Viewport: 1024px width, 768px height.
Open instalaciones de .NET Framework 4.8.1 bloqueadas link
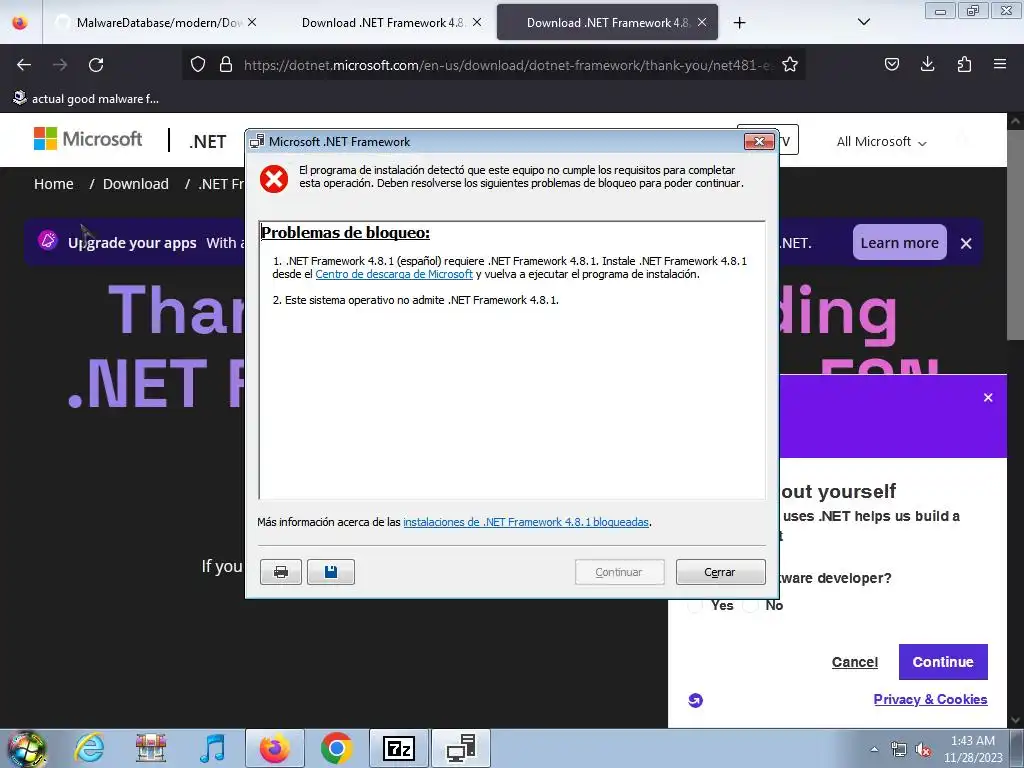coord(526,522)
